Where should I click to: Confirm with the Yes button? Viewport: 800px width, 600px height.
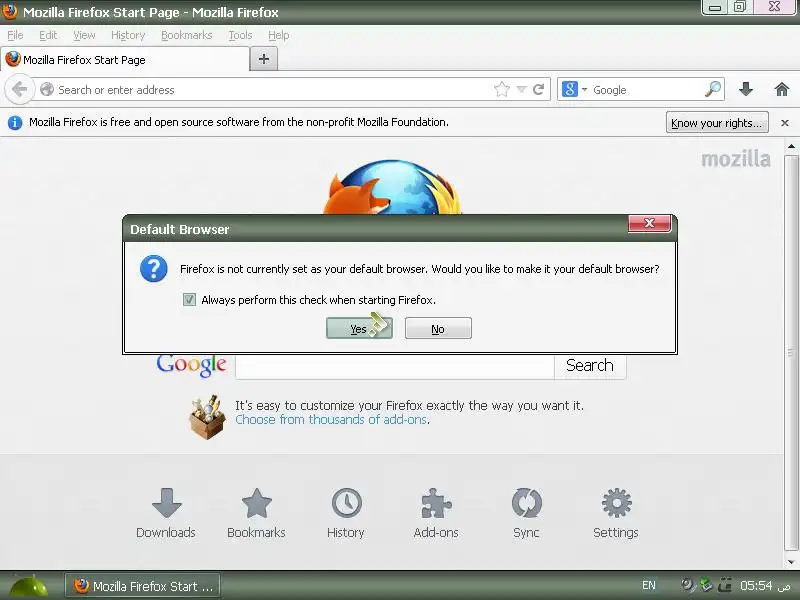point(359,328)
